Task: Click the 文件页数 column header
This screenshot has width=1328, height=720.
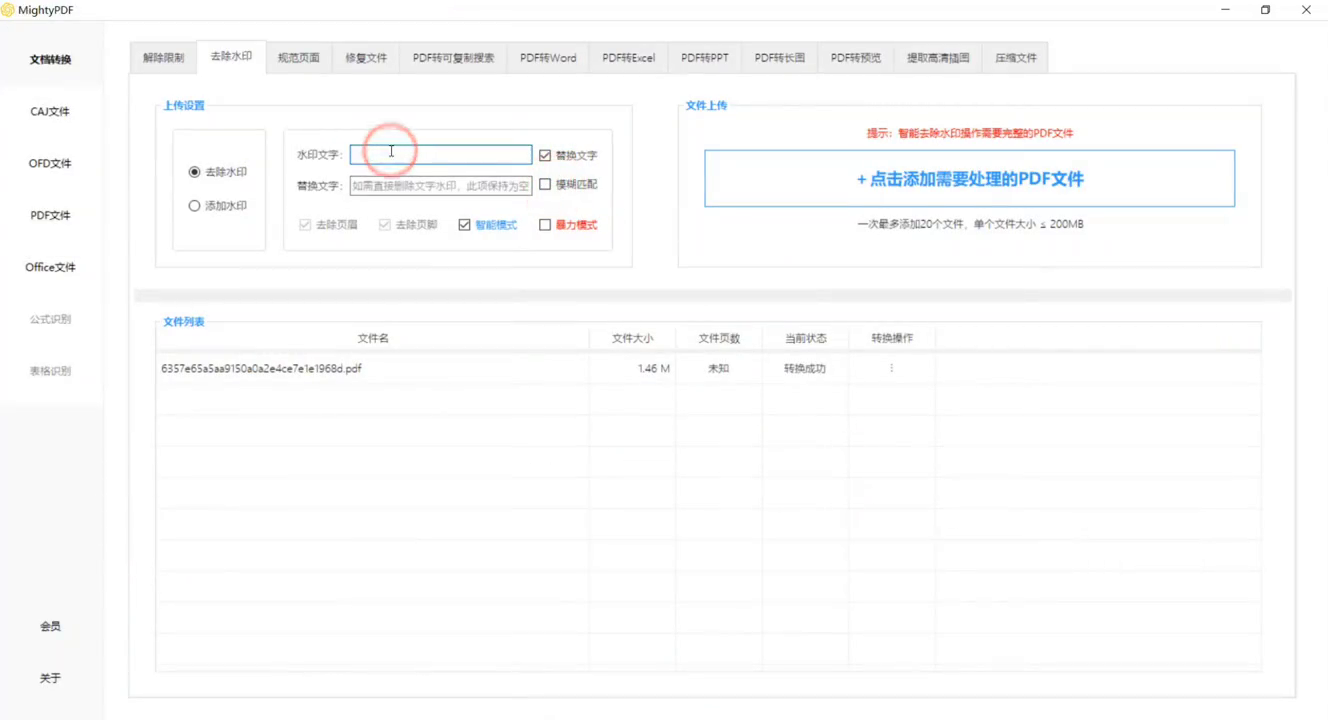Action: coord(719,339)
